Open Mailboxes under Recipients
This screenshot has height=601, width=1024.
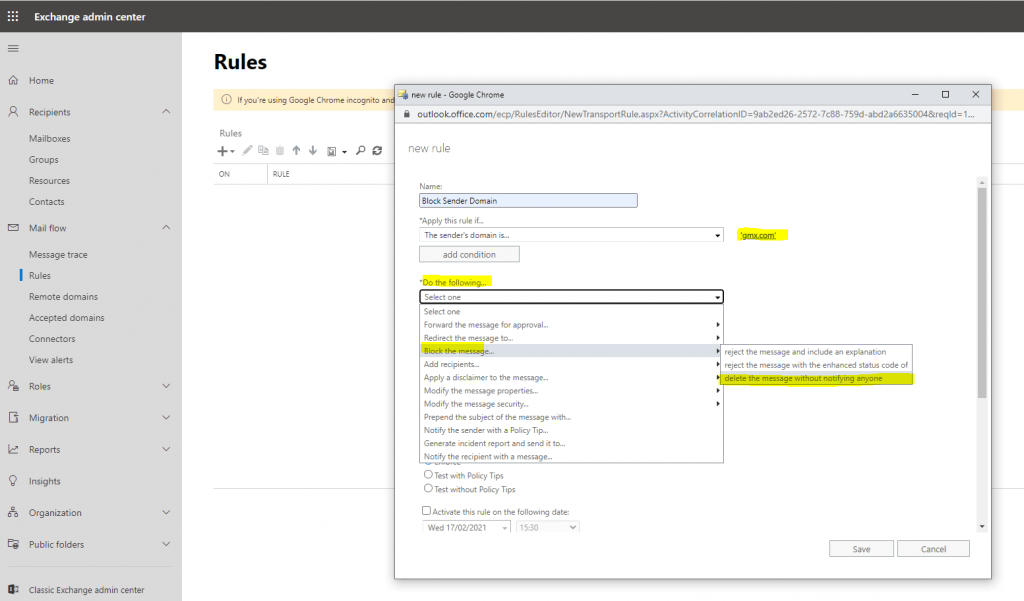[50, 138]
